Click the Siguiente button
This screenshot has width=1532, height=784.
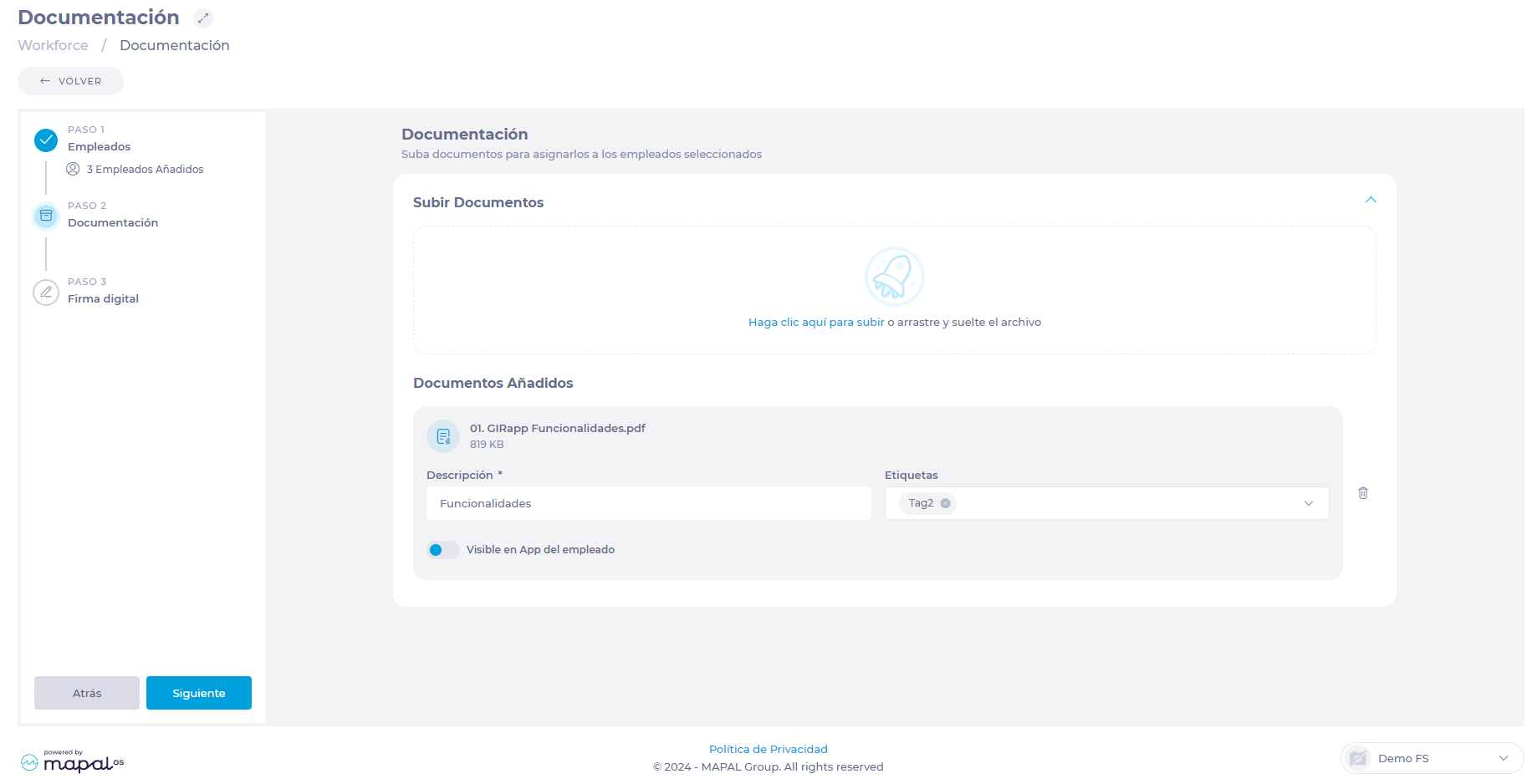(199, 693)
